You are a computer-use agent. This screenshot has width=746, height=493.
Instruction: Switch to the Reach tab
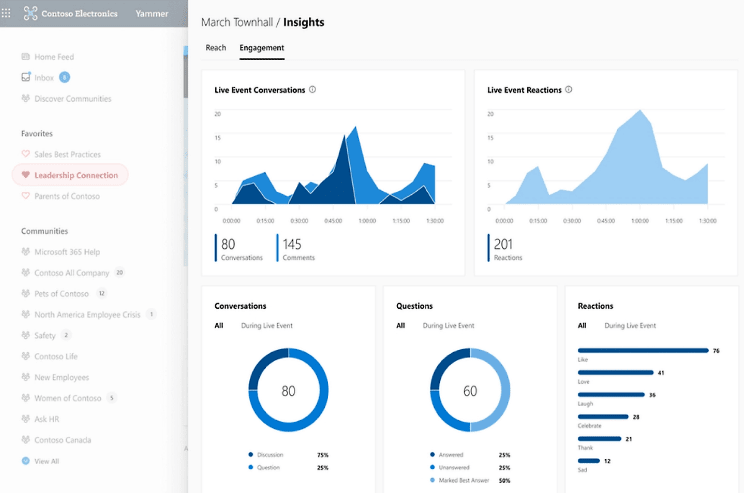[216, 48]
